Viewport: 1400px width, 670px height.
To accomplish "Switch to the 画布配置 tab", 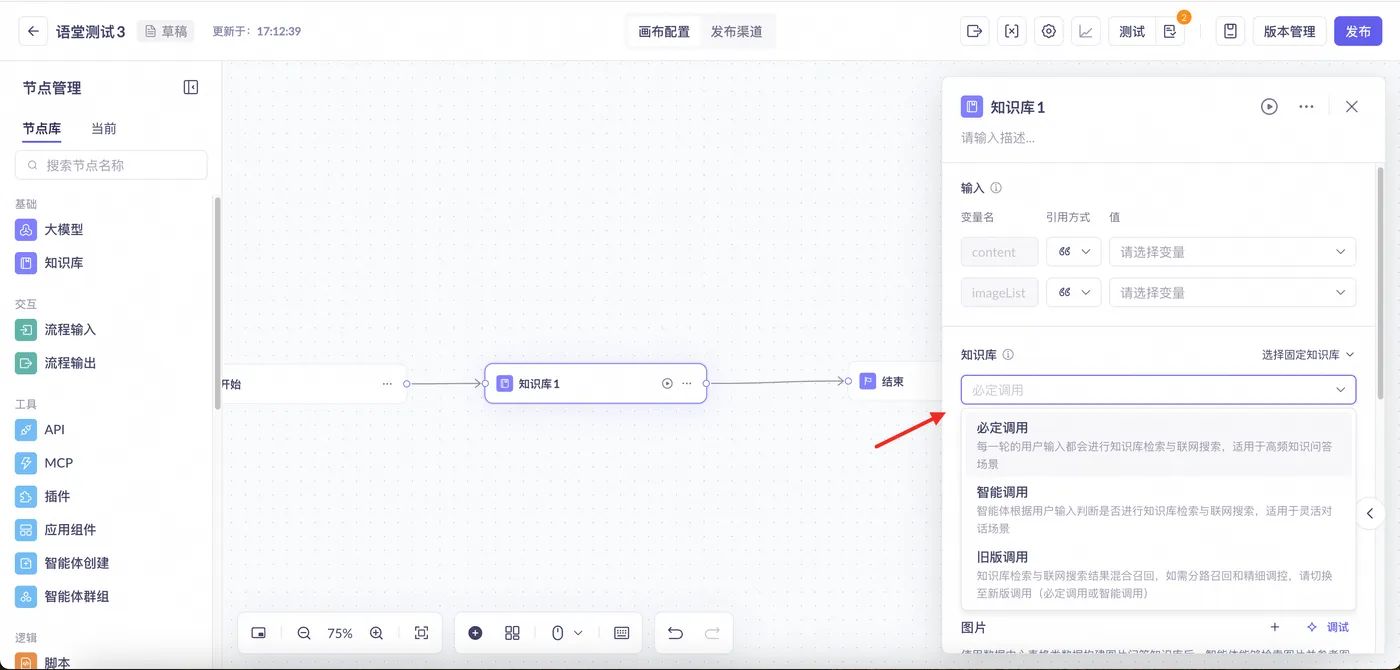I will (664, 31).
